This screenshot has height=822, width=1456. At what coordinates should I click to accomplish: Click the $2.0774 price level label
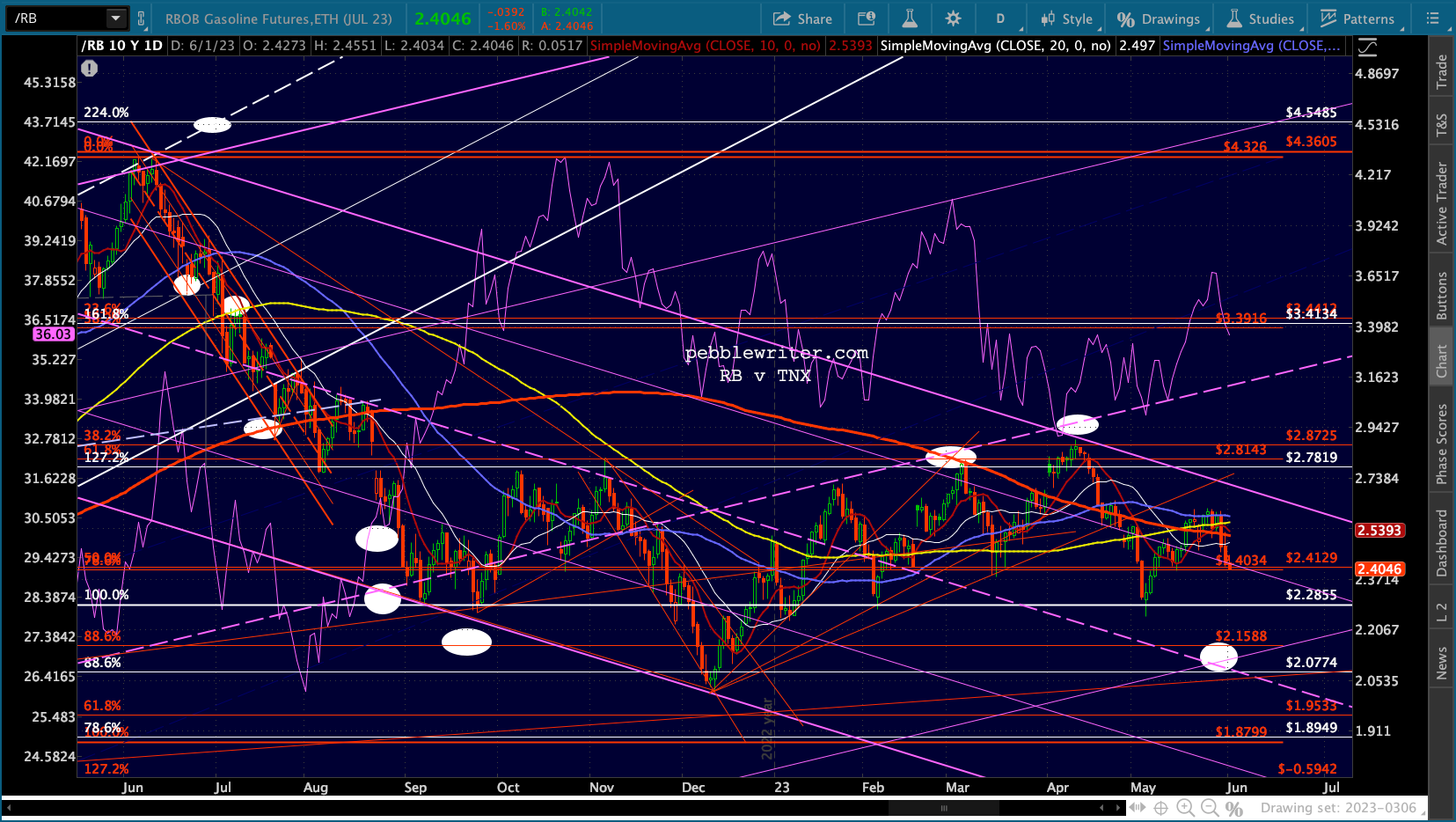click(x=1311, y=663)
